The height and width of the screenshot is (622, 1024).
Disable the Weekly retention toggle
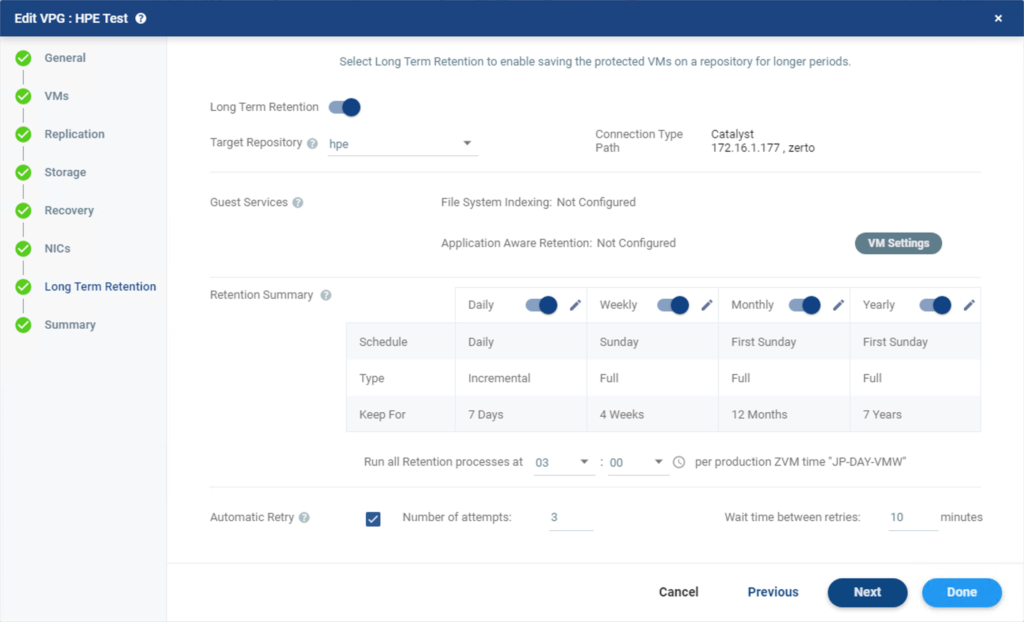[673, 305]
